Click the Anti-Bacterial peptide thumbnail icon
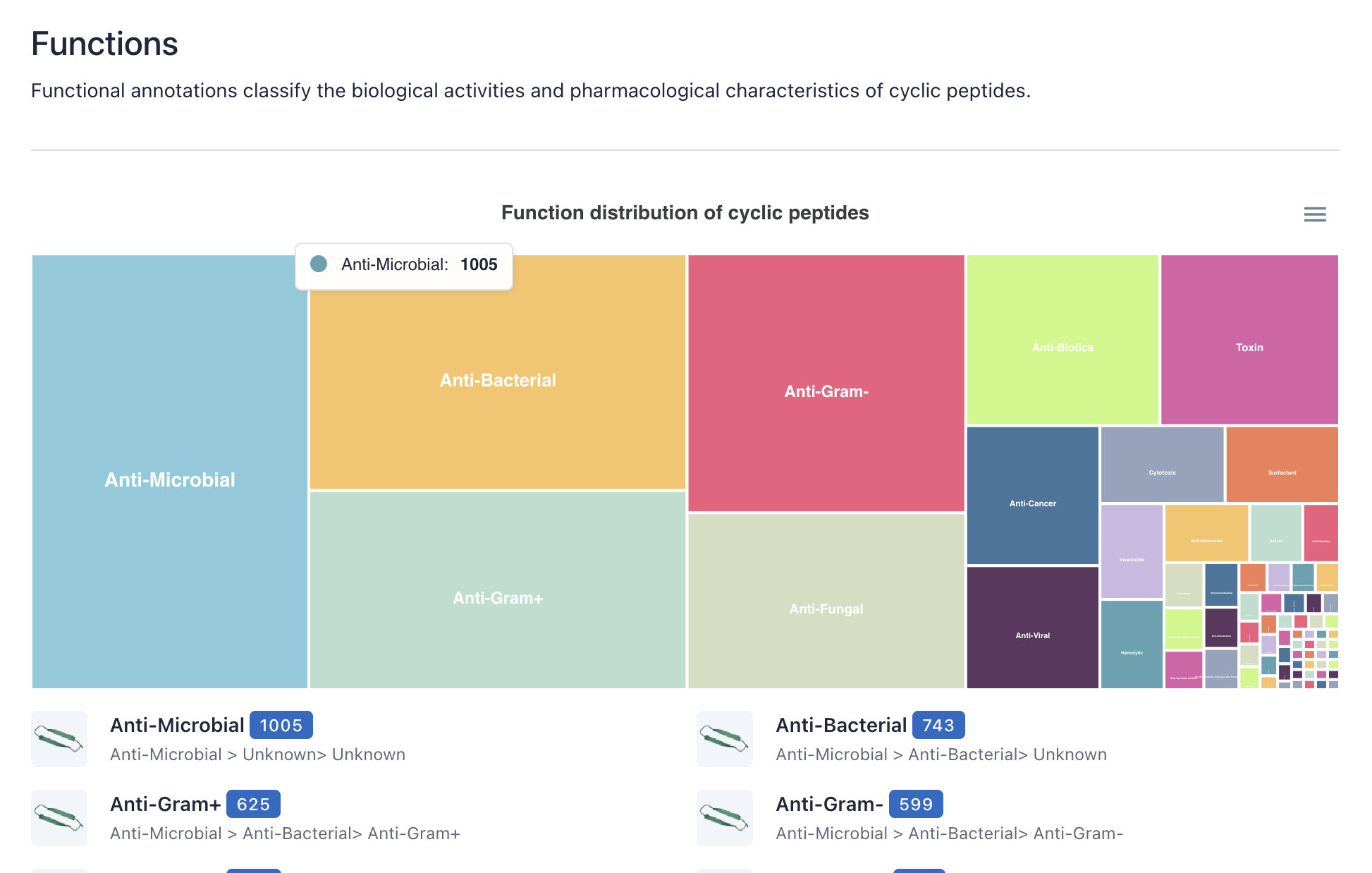 (725, 739)
